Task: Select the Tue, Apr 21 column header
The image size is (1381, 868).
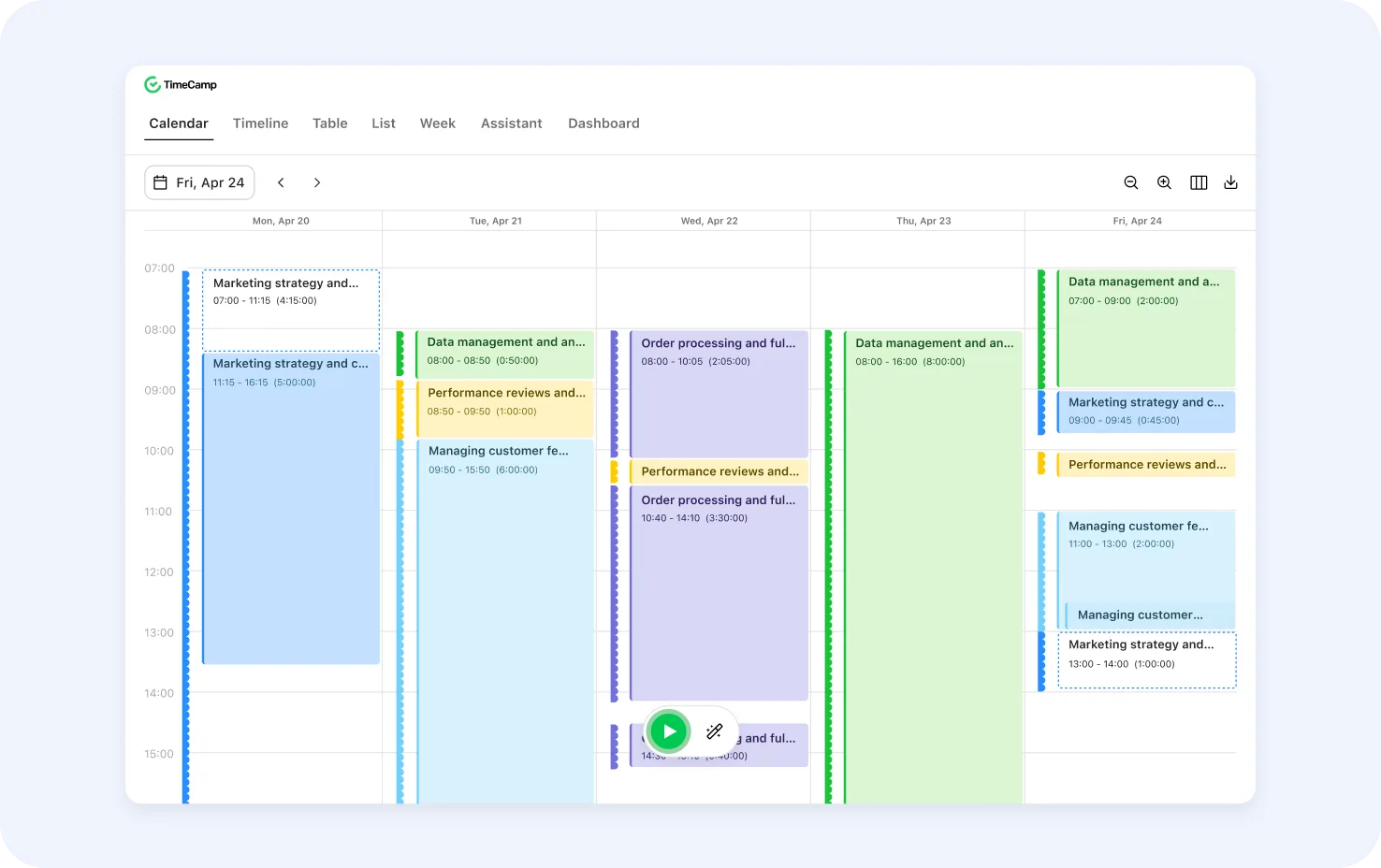Action: [496, 221]
